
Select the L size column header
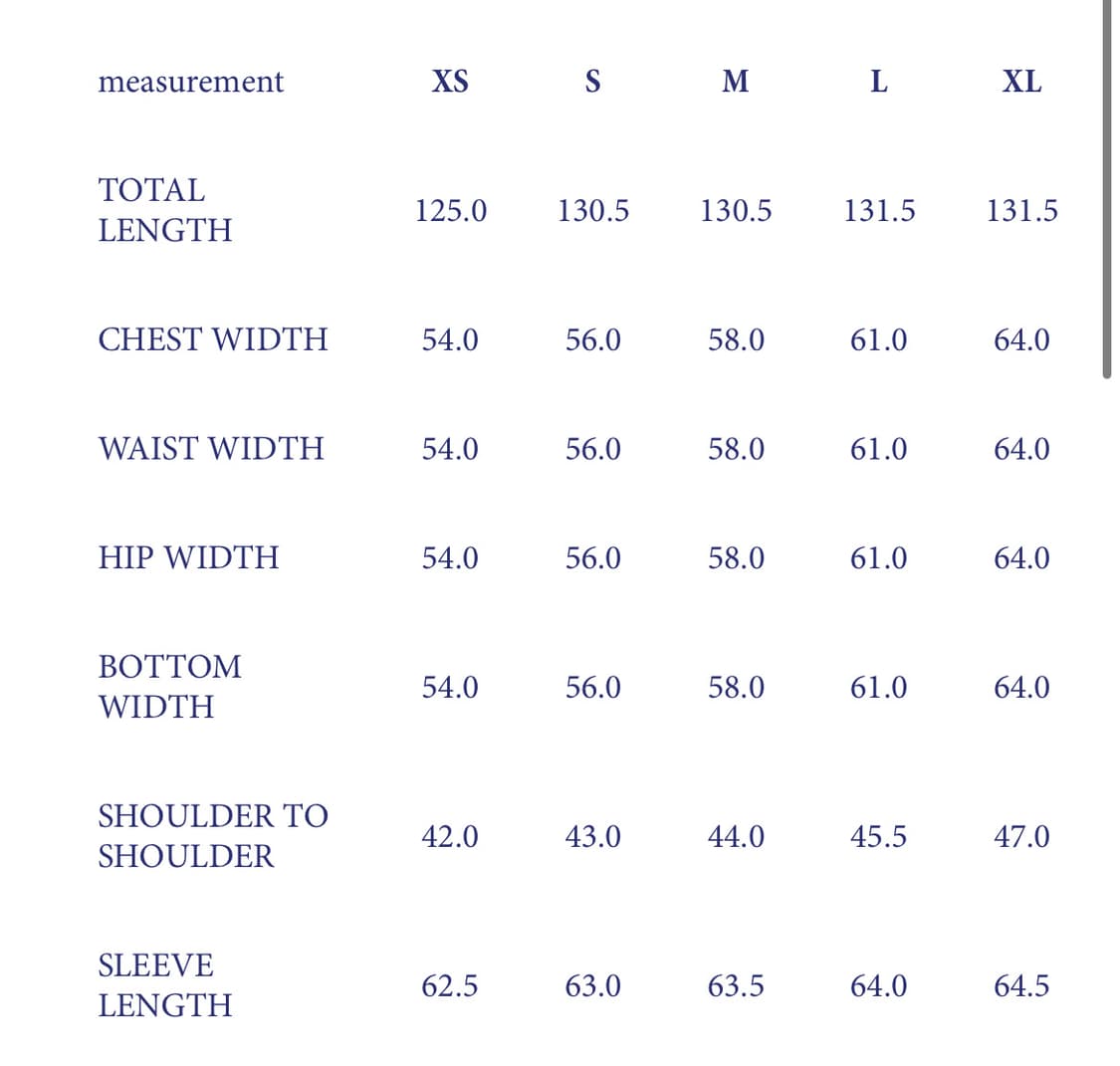click(x=878, y=82)
